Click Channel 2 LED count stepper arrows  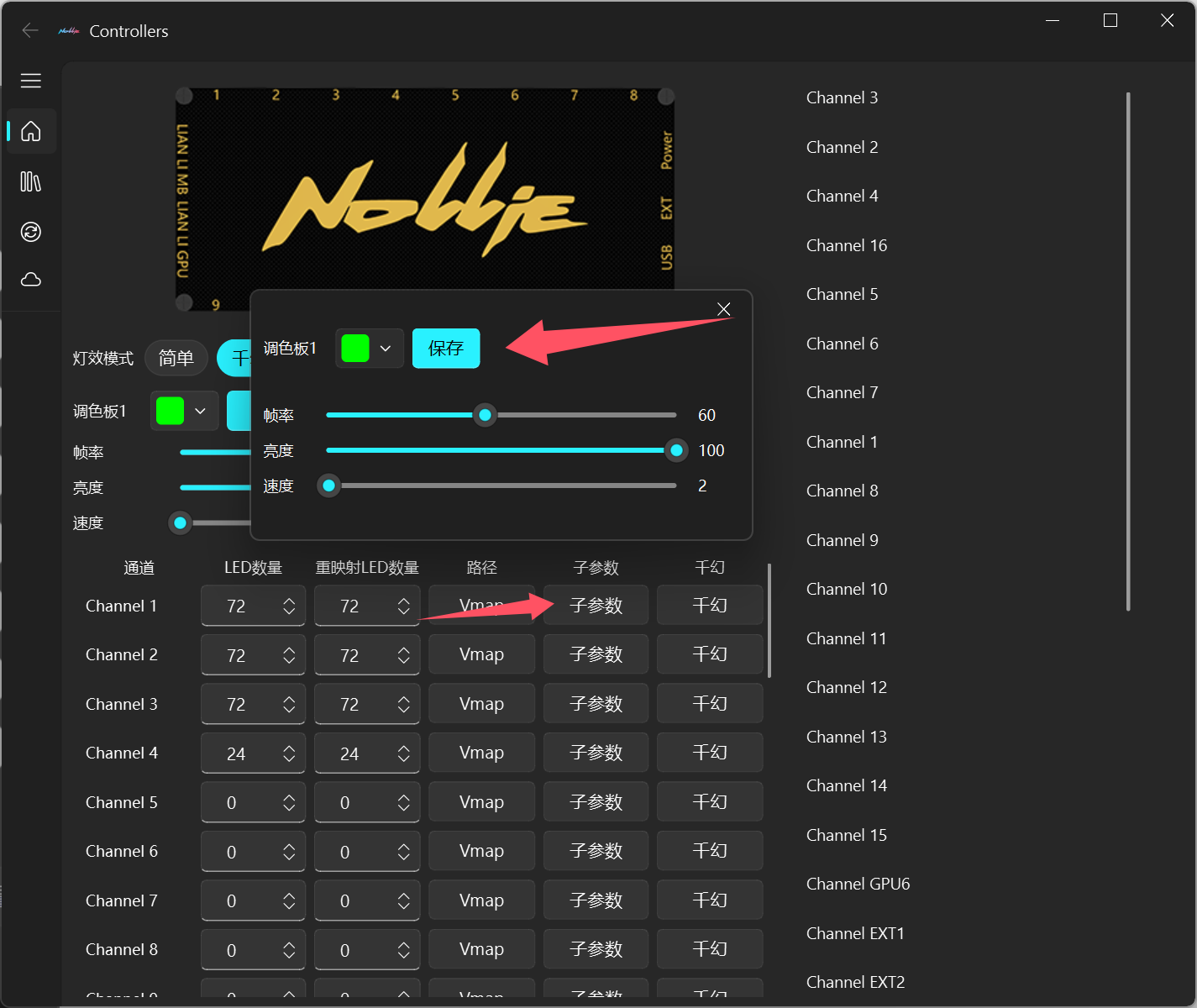point(289,655)
